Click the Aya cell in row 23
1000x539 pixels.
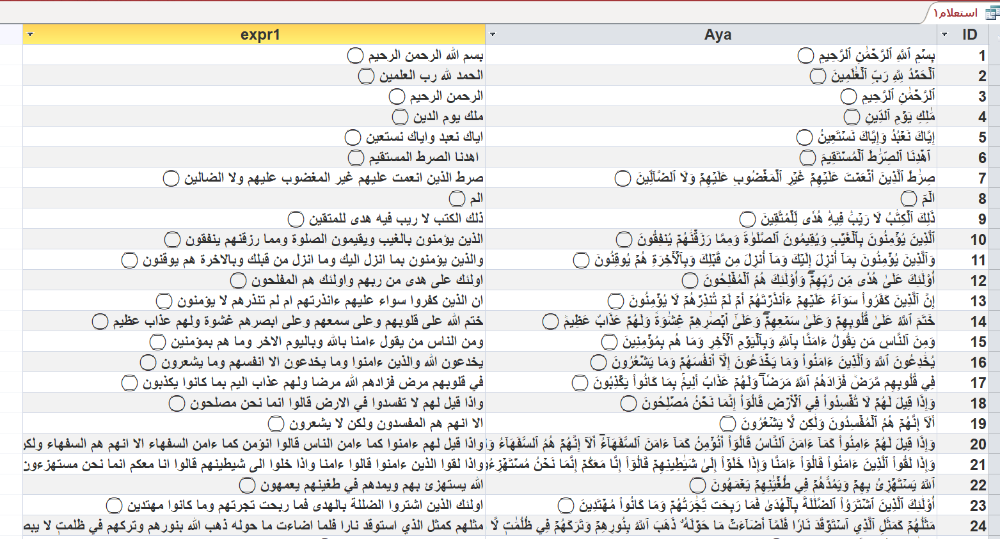click(711, 505)
